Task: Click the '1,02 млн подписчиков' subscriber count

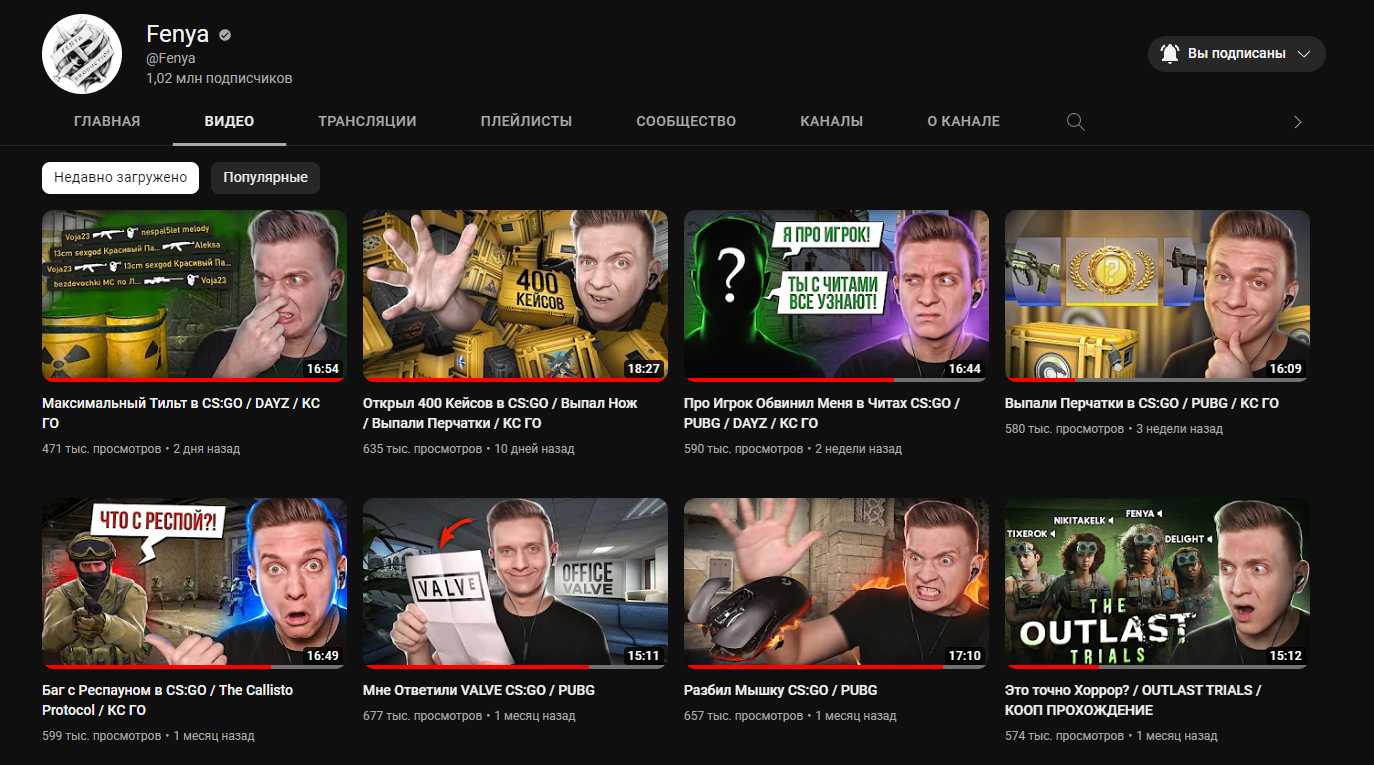Action: click(x=219, y=78)
